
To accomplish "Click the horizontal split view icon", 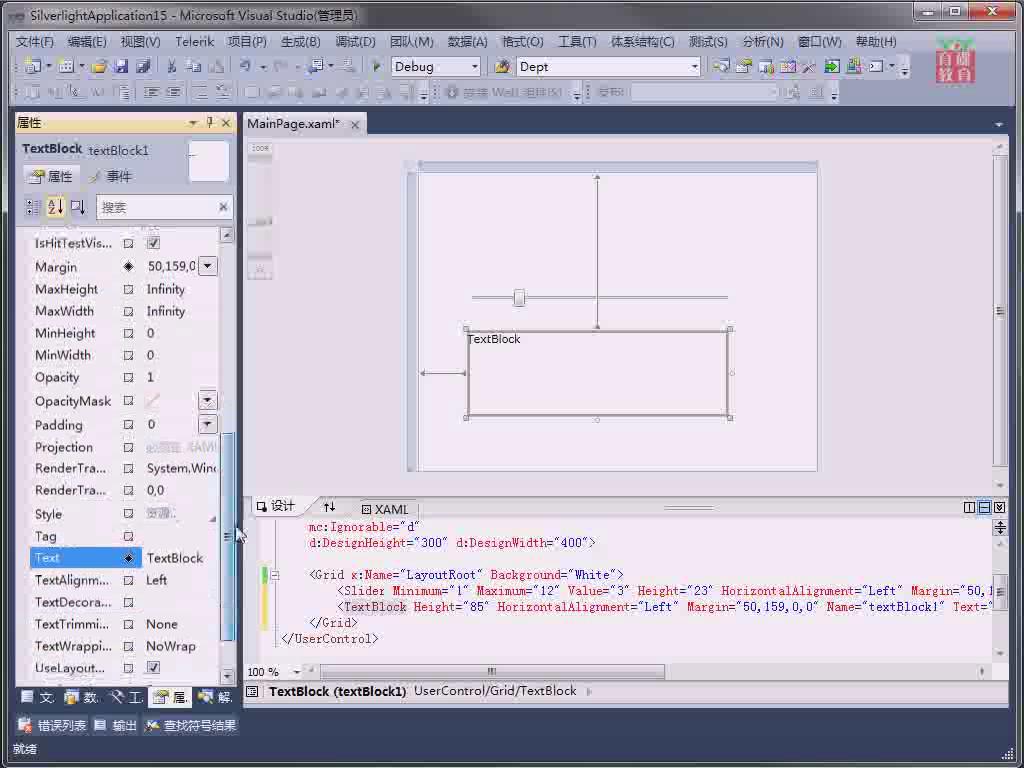I will click(x=984, y=507).
